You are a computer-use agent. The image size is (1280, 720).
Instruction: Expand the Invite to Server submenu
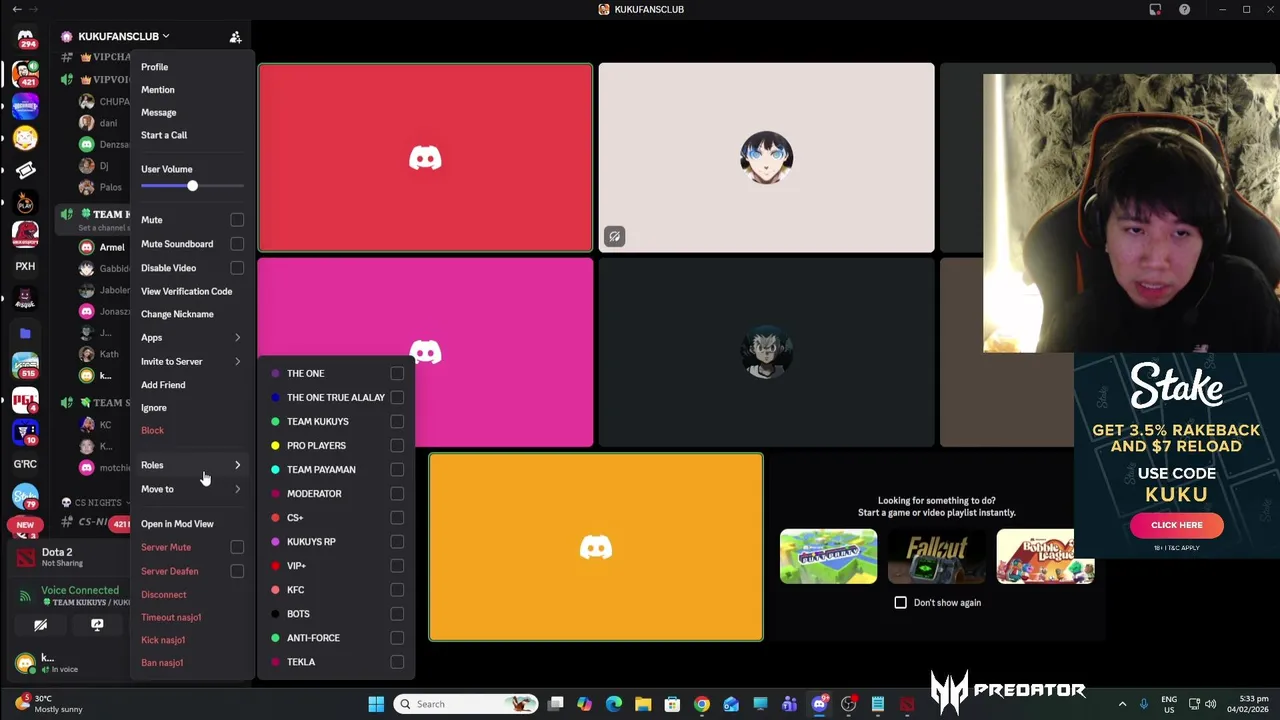click(x=192, y=362)
